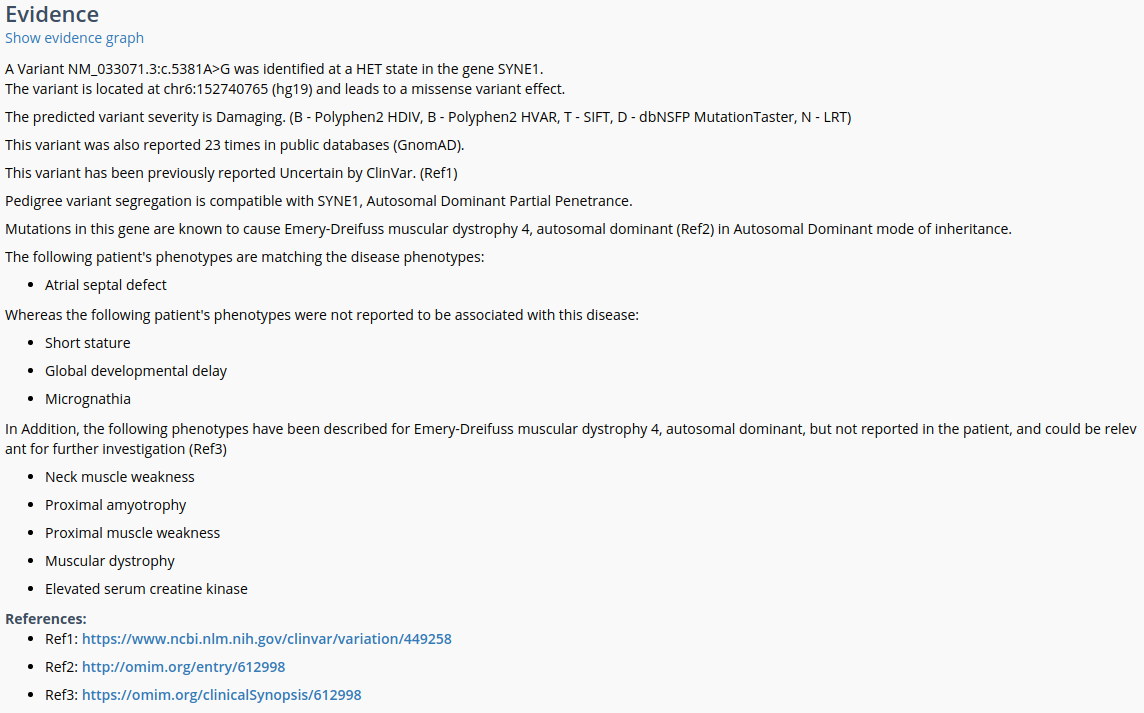This screenshot has height=713, width=1144.
Task: Select the Short stature list item
Action: click(x=87, y=343)
